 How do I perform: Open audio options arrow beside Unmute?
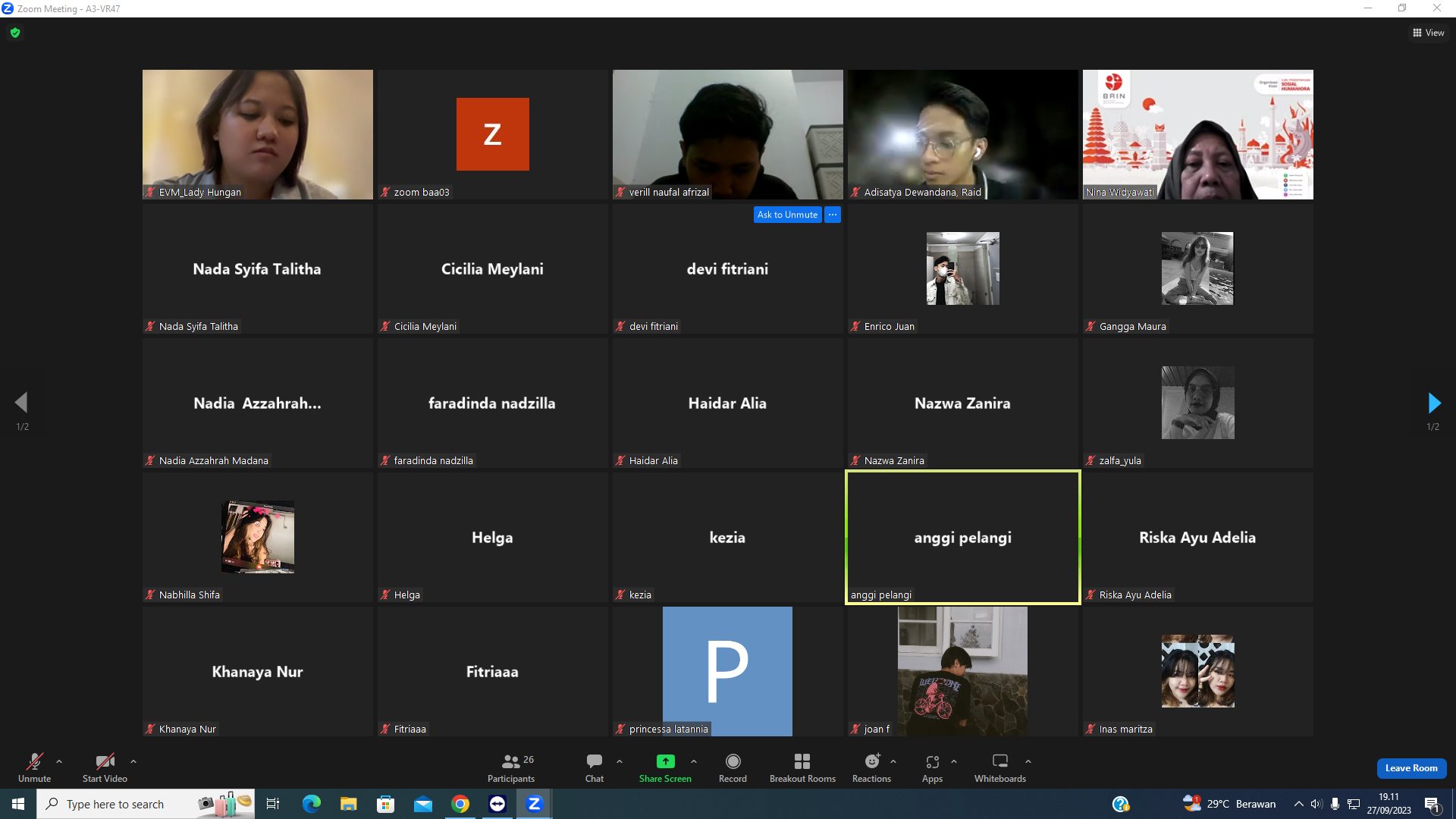click(x=59, y=761)
